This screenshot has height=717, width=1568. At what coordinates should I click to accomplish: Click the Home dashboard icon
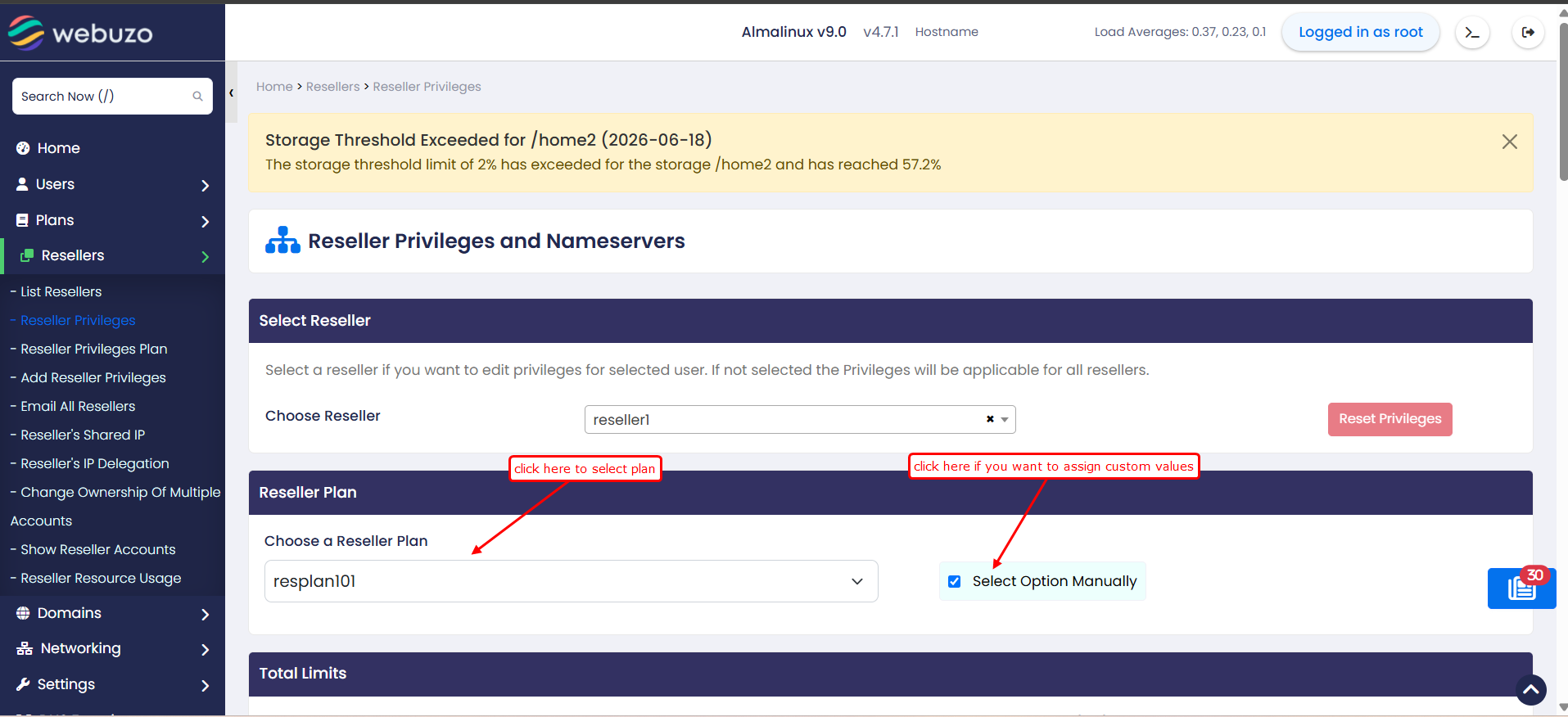coord(23,148)
